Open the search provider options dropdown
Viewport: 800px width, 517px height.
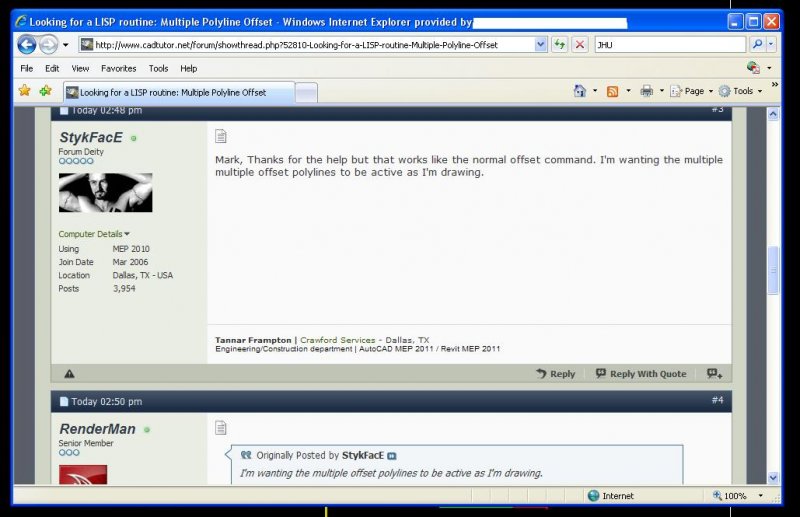[x=771, y=45]
